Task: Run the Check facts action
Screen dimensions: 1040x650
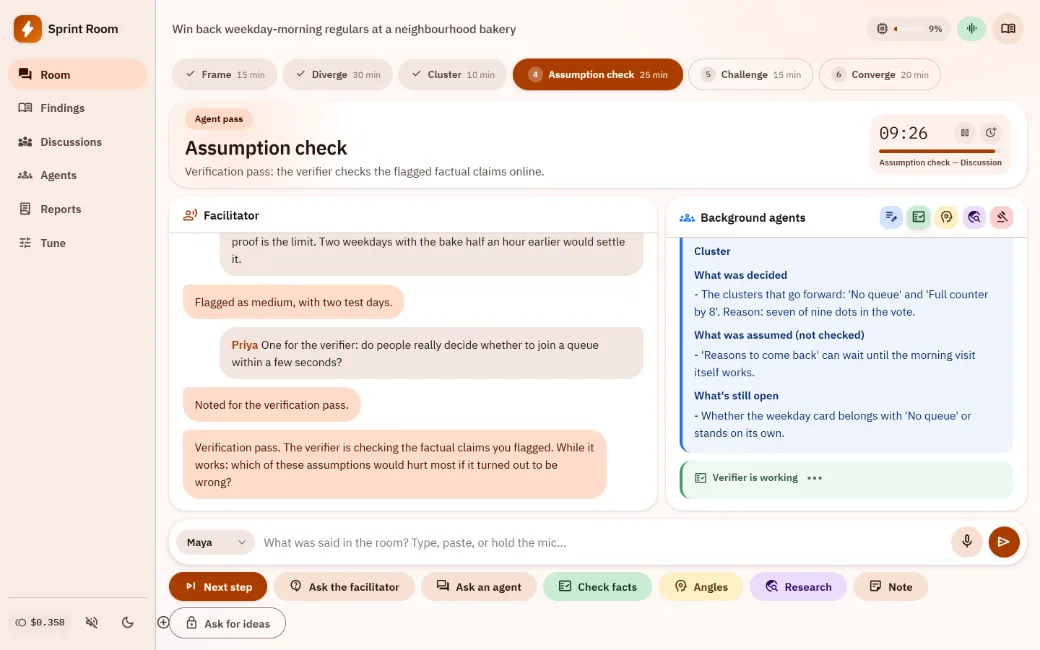Action: pos(597,586)
